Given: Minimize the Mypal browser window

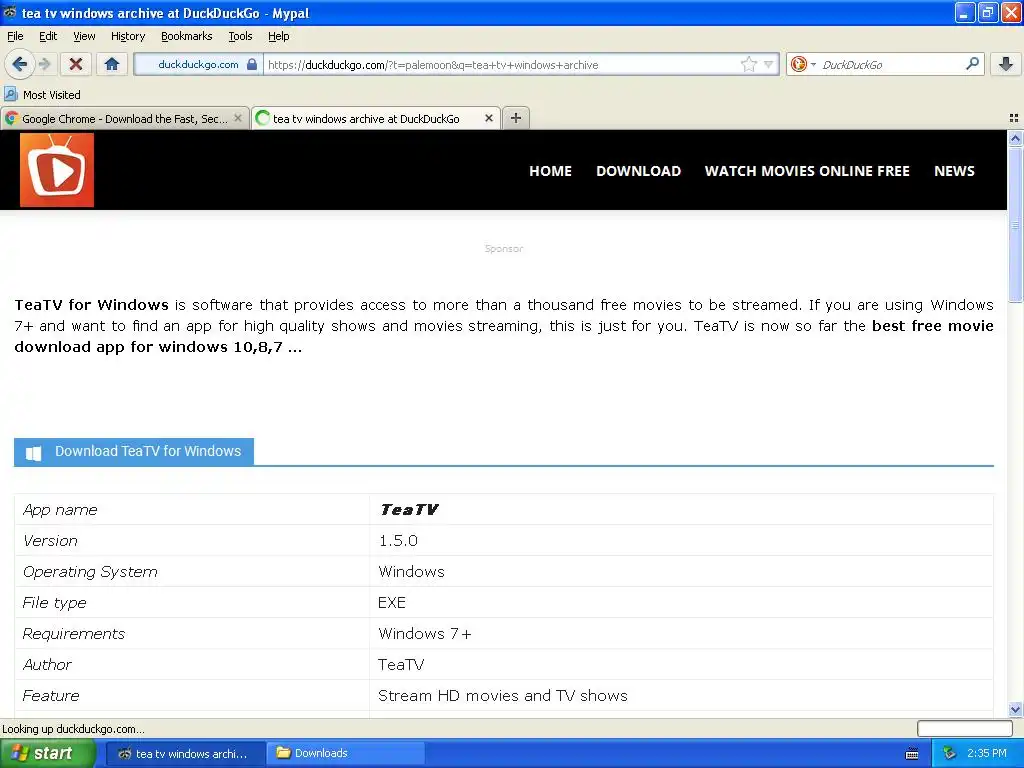Looking at the screenshot, I should coord(965,12).
